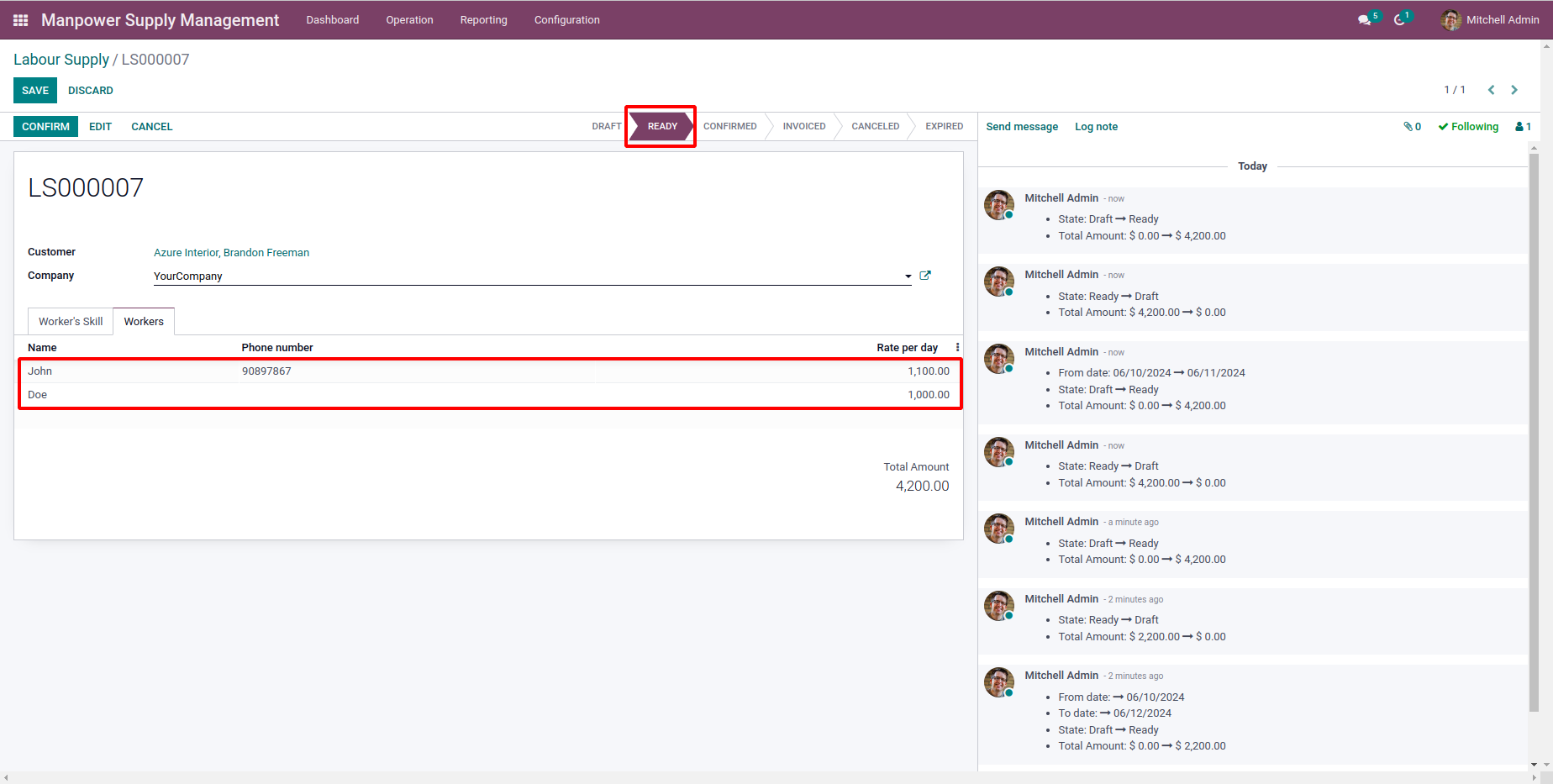Open the conversations chat bubble icon
The height and width of the screenshot is (784, 1553).
tap(1366, 19)
